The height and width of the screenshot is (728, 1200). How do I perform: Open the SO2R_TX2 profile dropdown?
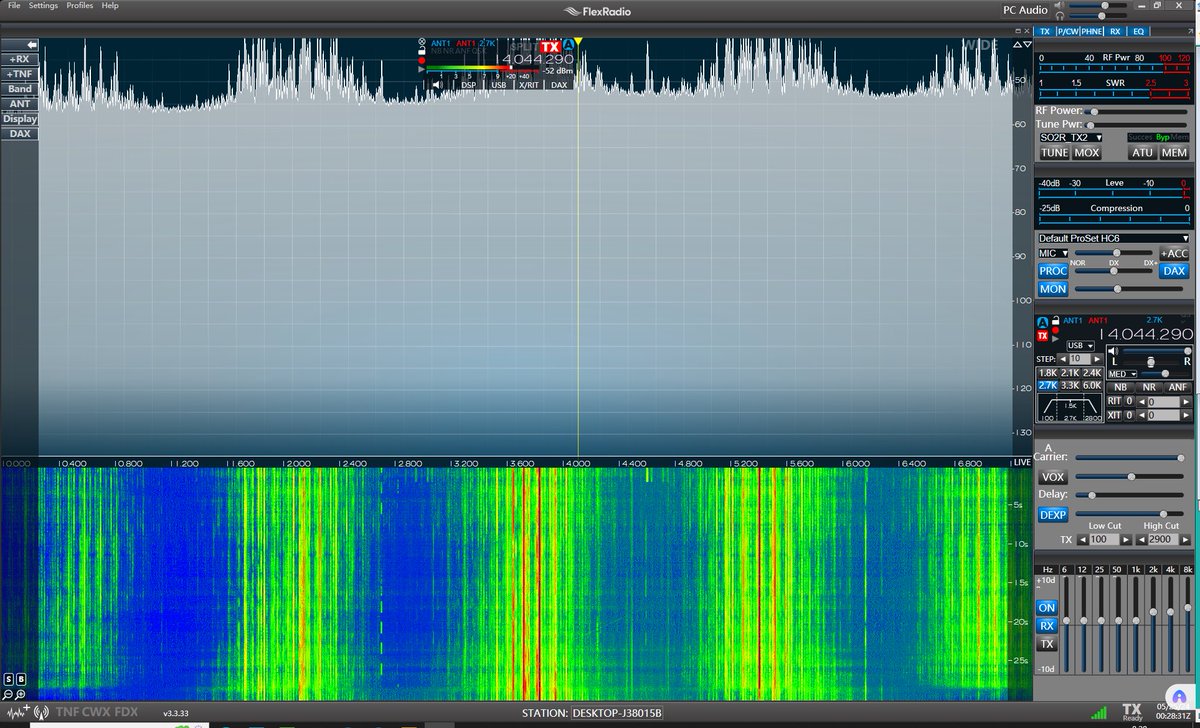pyautogui.click(x=1070, y=137)
